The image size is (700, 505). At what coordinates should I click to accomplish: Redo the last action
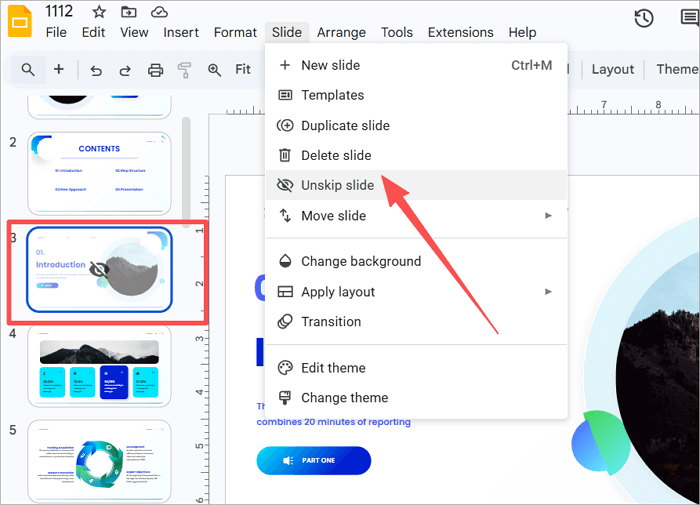(x=125, y=70)
